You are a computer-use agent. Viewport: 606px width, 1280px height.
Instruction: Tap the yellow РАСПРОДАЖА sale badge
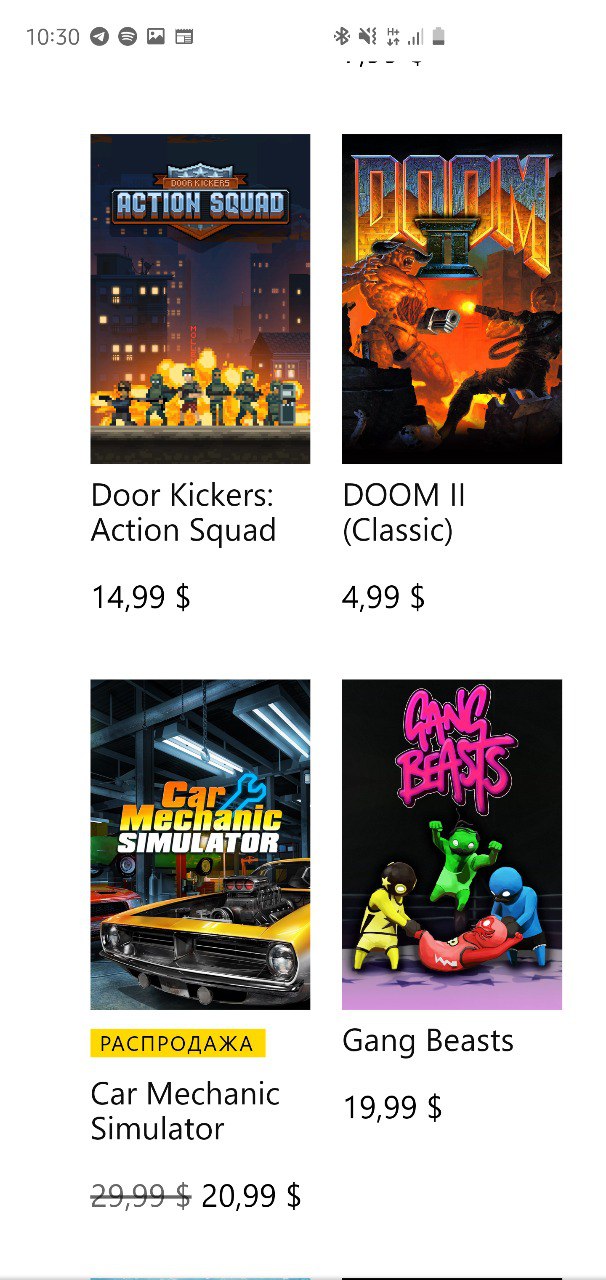pyautogui.click(x=178, y=1044)
